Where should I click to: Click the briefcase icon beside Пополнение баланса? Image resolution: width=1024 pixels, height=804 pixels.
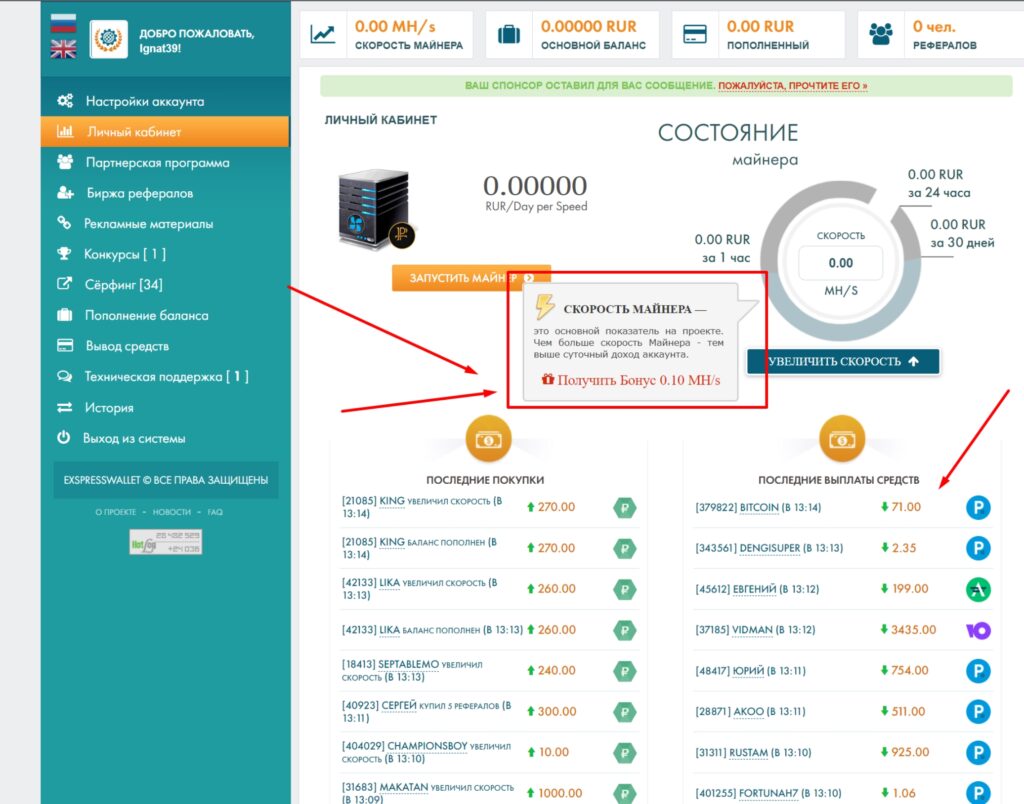tap(64, 315)
